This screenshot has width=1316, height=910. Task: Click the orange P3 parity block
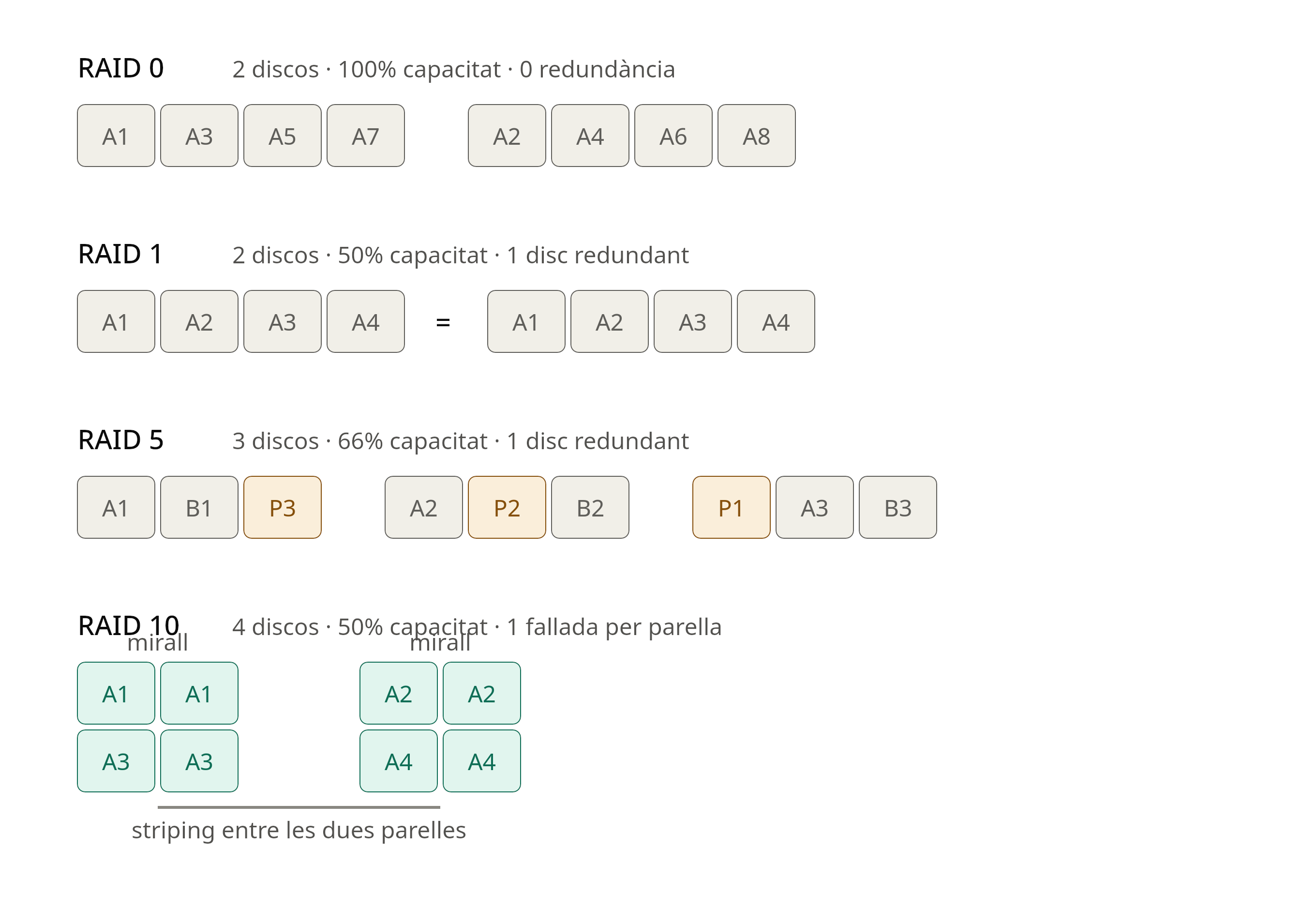point(282,507)
